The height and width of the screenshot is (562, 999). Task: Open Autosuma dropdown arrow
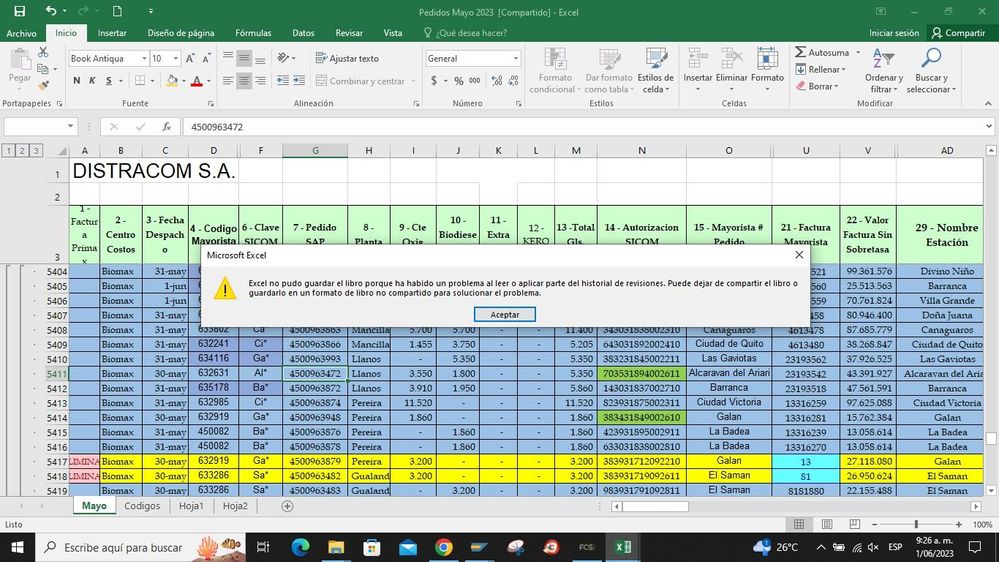[858, 52]
